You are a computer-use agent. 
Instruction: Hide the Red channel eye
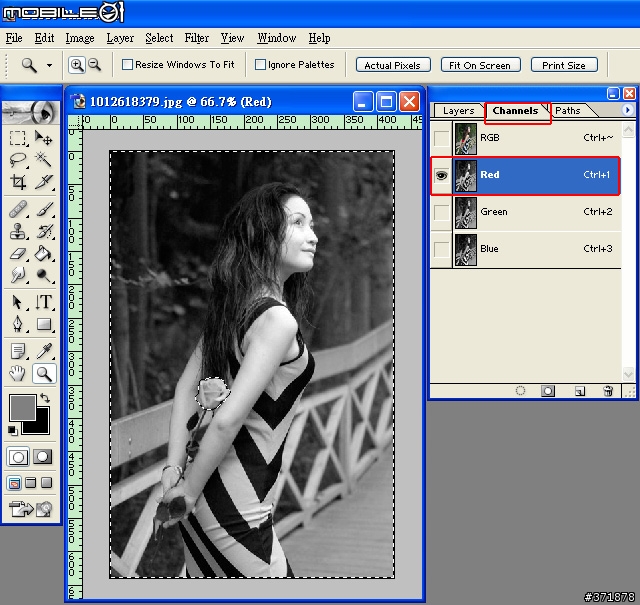[441, 176]
